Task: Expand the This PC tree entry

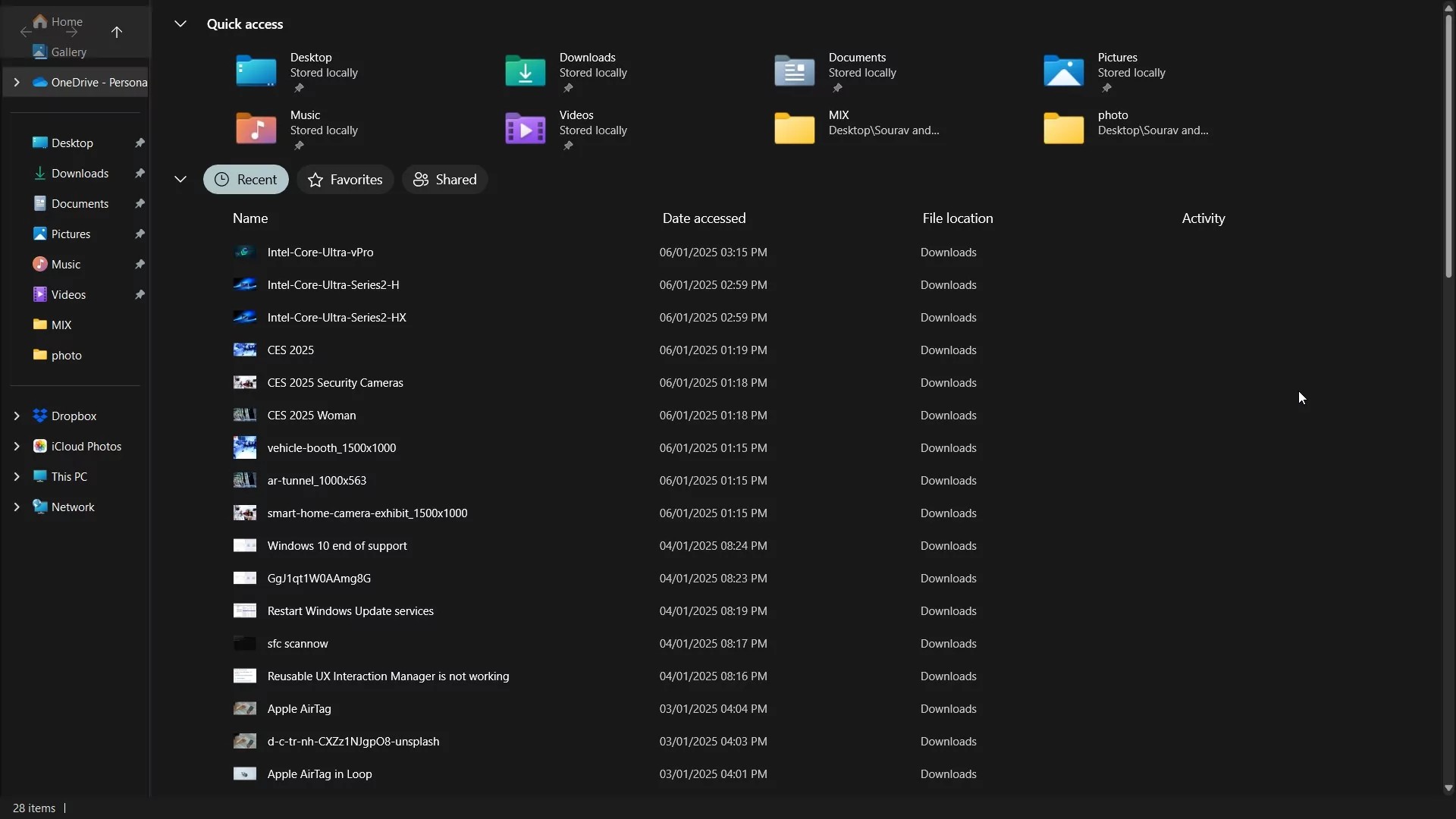Action: (x=17, y=476)
